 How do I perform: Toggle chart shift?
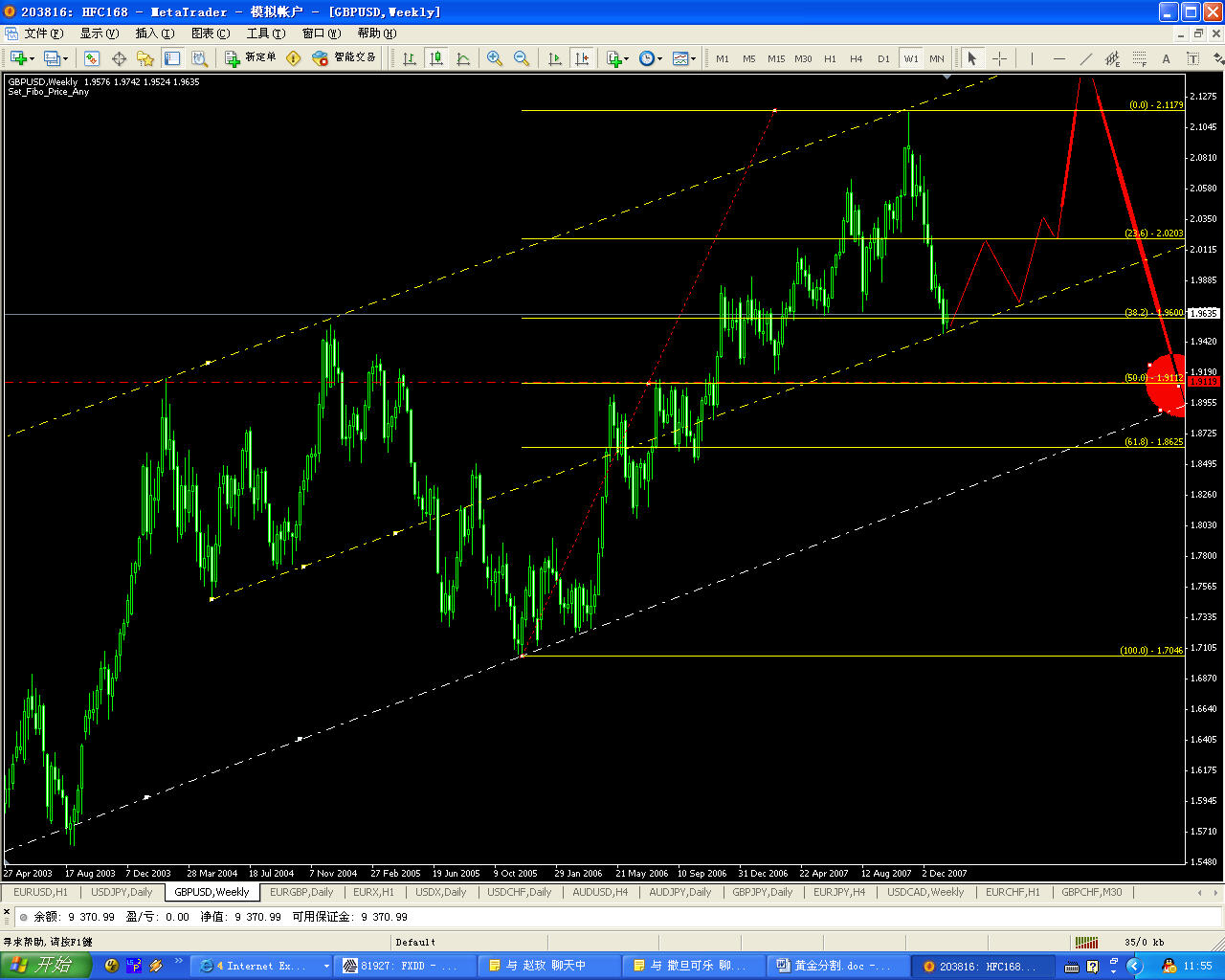(582, 58)
